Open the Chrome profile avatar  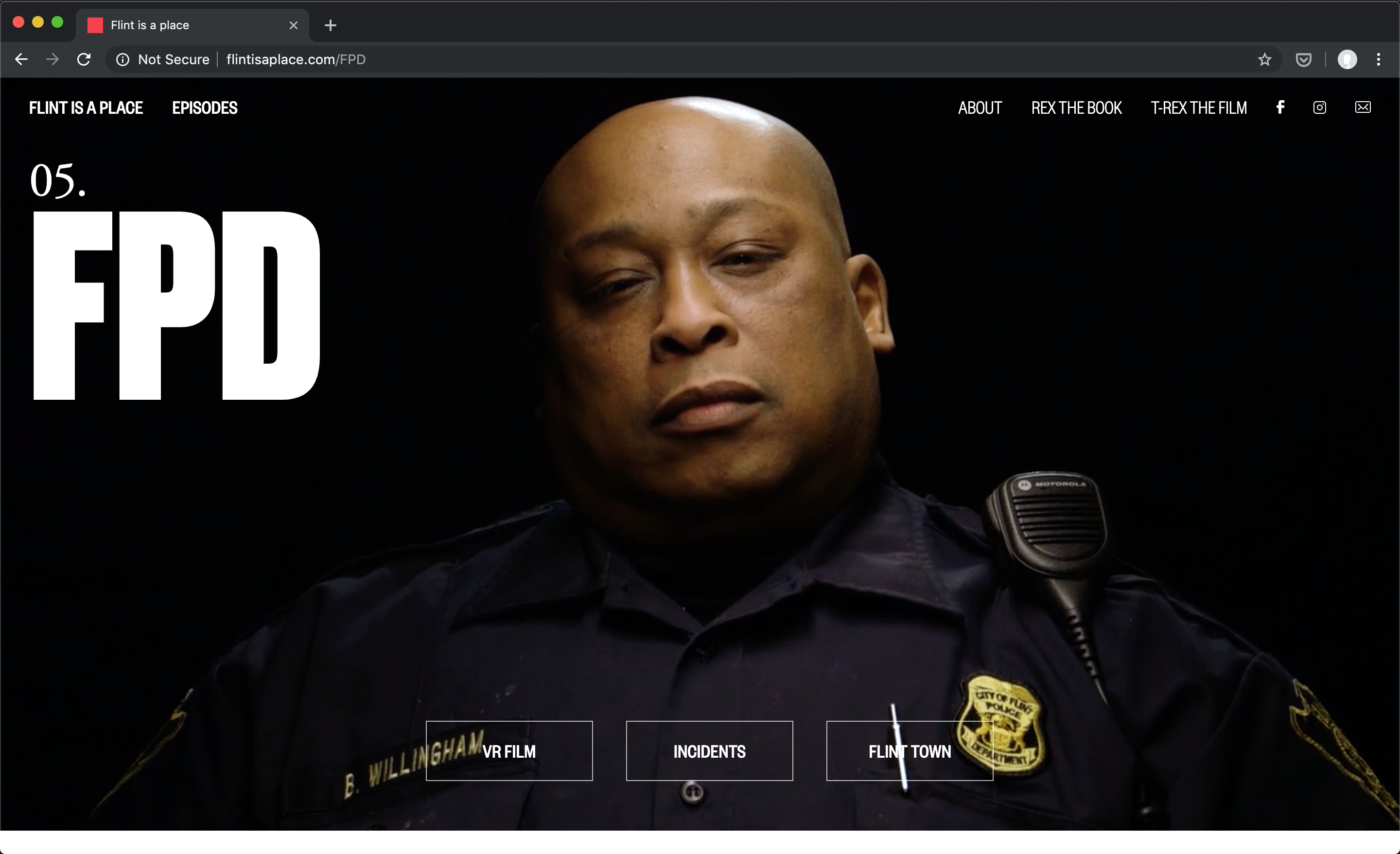coord(1347,60)
